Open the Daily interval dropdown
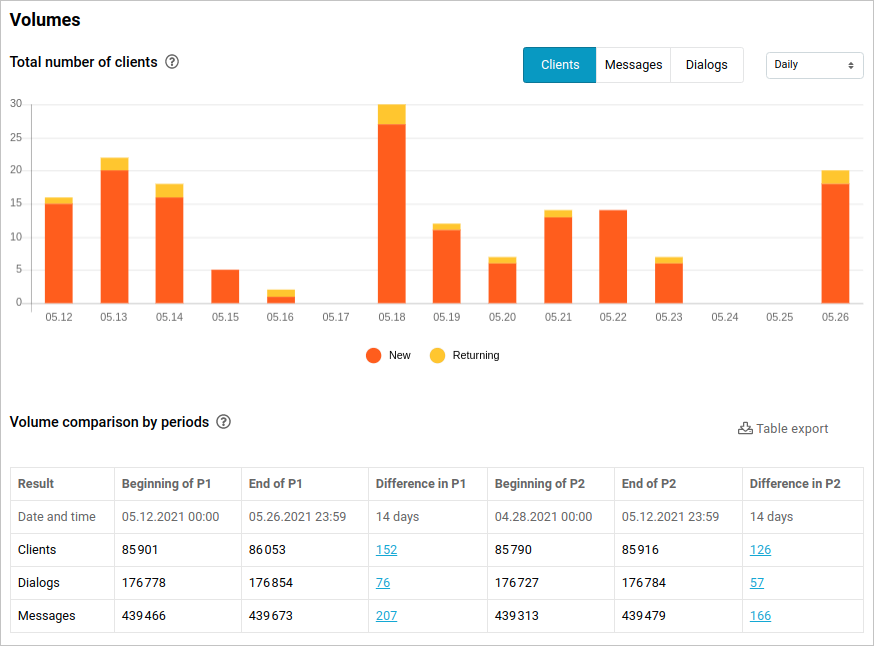 [x=814, y=65]
